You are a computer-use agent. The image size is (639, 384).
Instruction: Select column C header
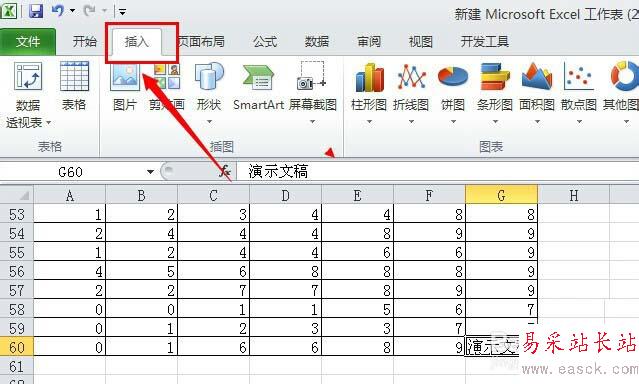(214, 195)
